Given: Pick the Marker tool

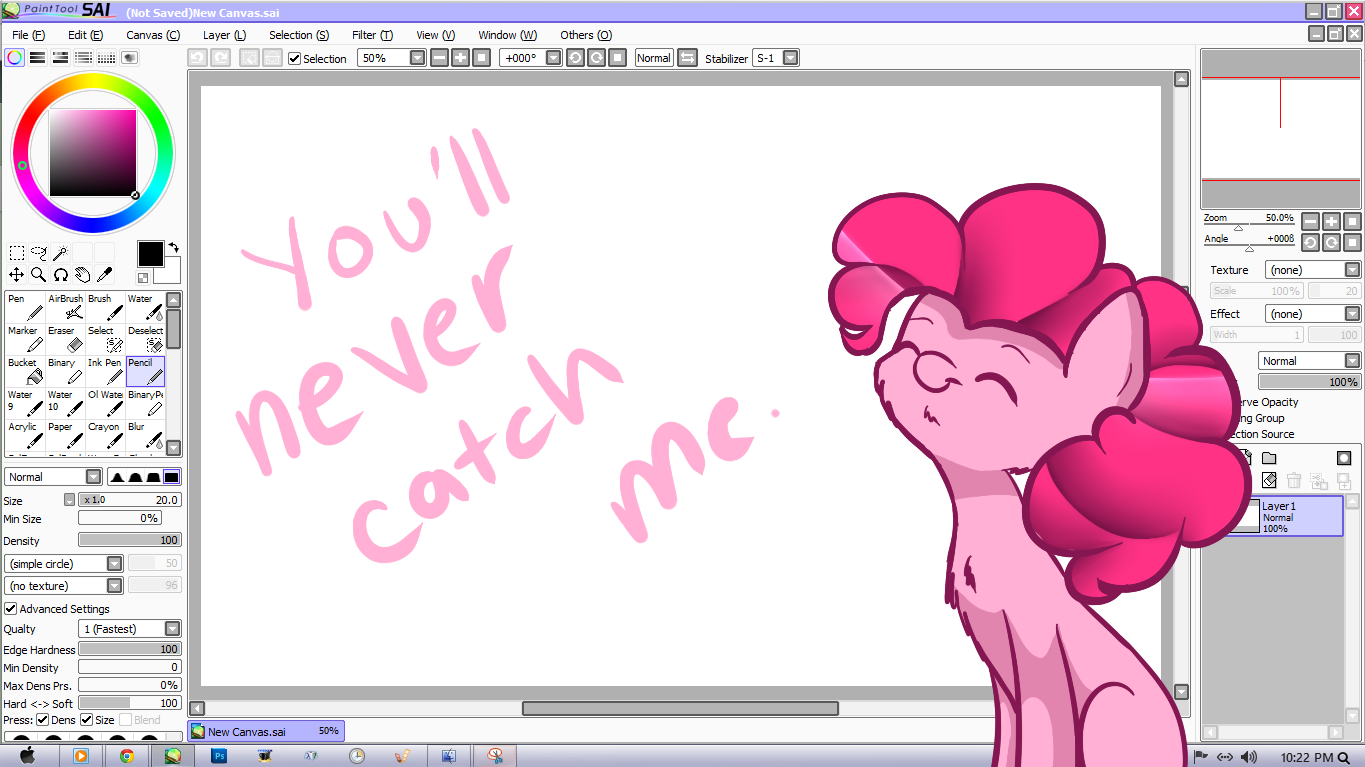Looking at the screenshot, I should click(x=25, y=339).
